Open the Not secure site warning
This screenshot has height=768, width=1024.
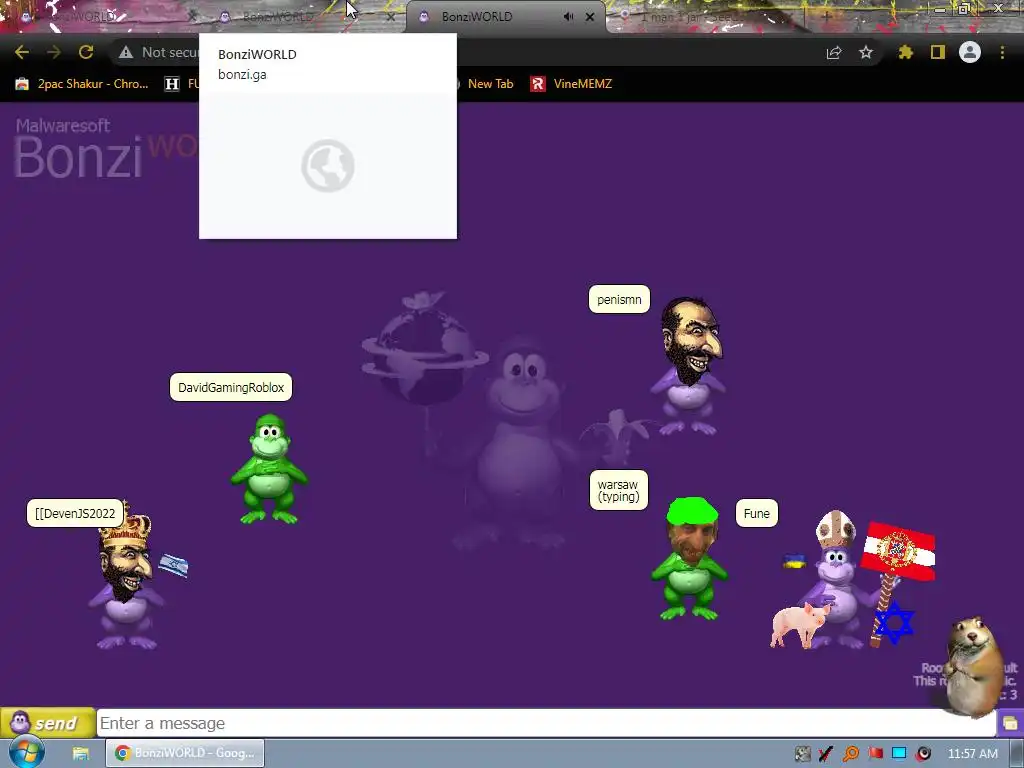tap(159, 52)
